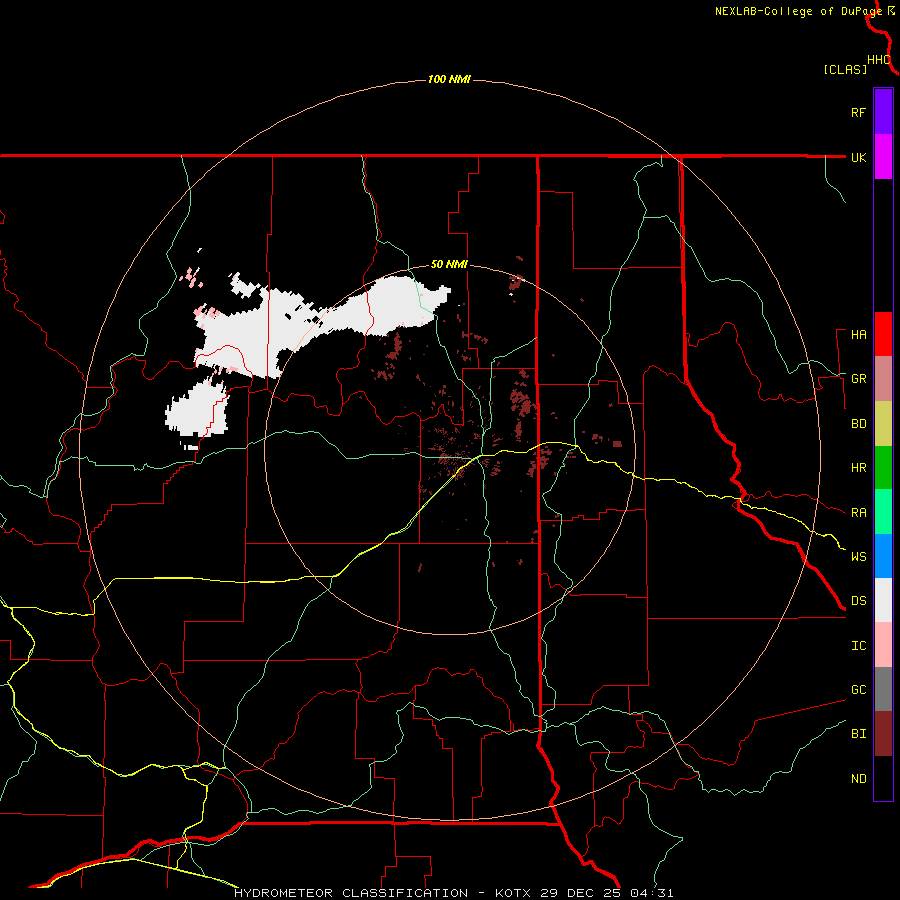Click the BD legend label
Screen dimensions: 900x900
coord(858,424)
